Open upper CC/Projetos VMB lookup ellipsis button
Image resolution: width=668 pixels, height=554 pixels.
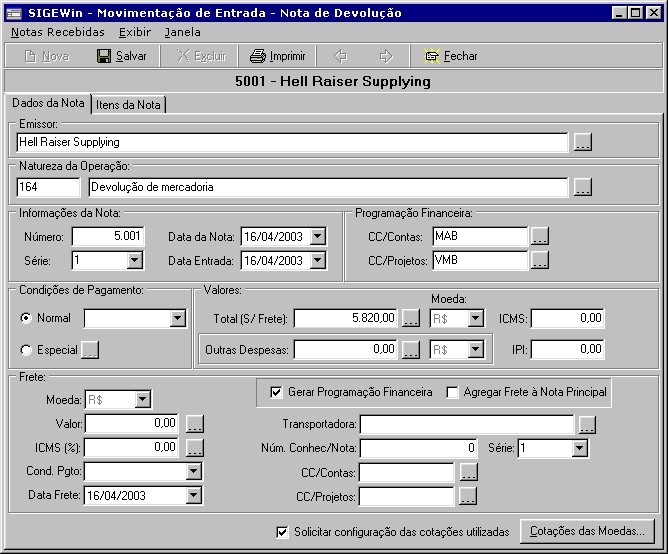click(x=539, y=260)
